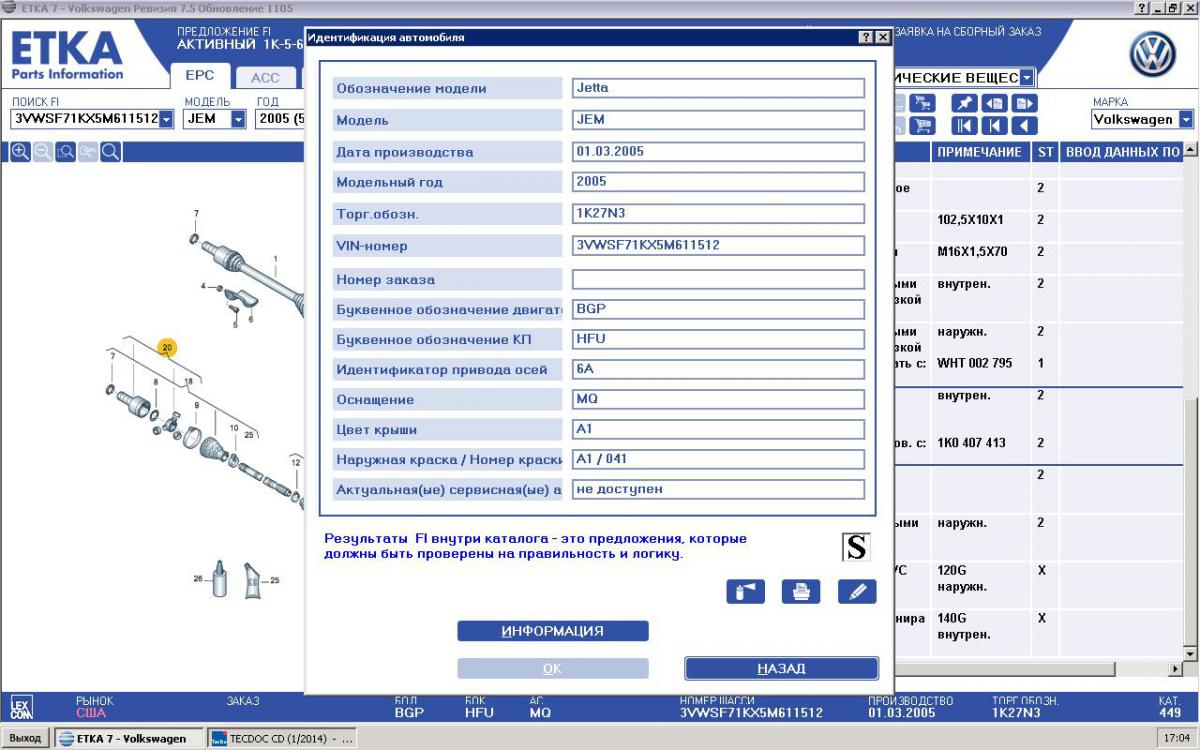Click the disabled OK button
1200x750 pixels.
tap(553, 668)
